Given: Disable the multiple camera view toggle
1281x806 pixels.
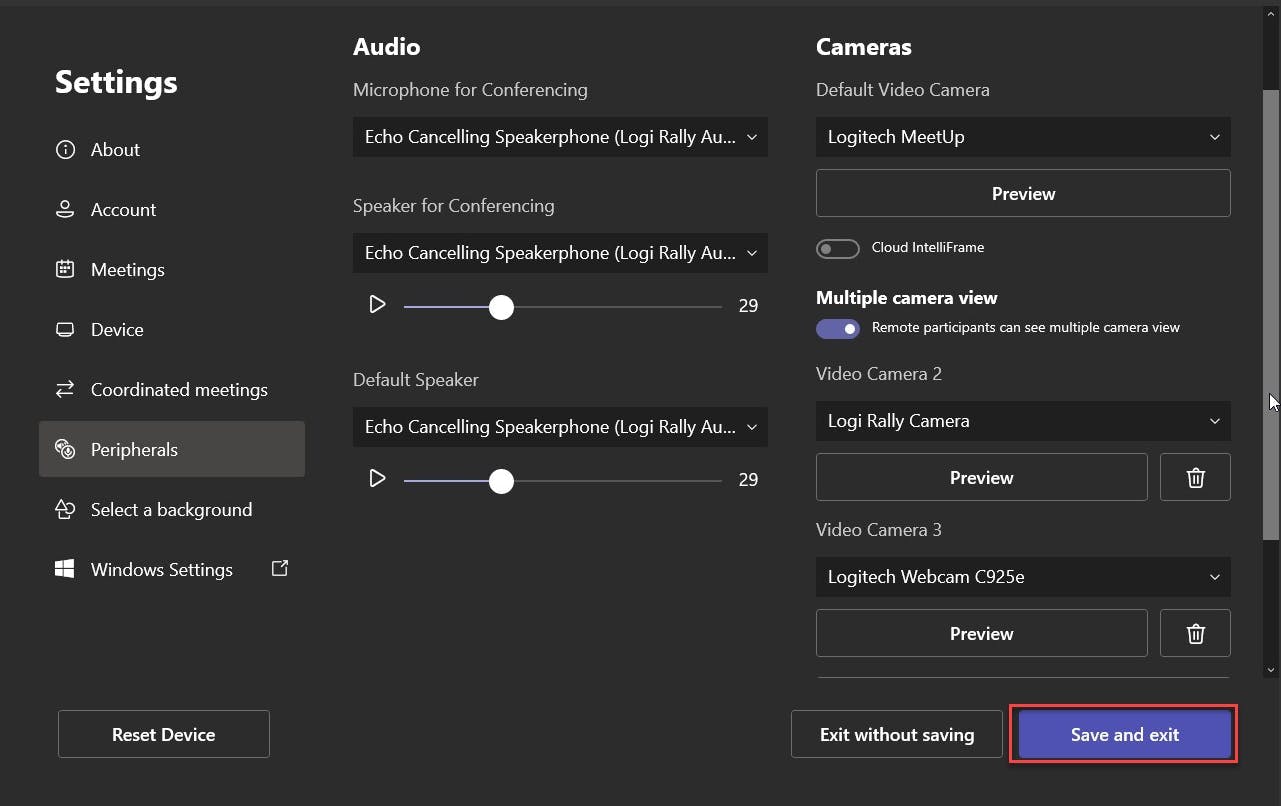Looking at the screenshot, I should (838, 328).
